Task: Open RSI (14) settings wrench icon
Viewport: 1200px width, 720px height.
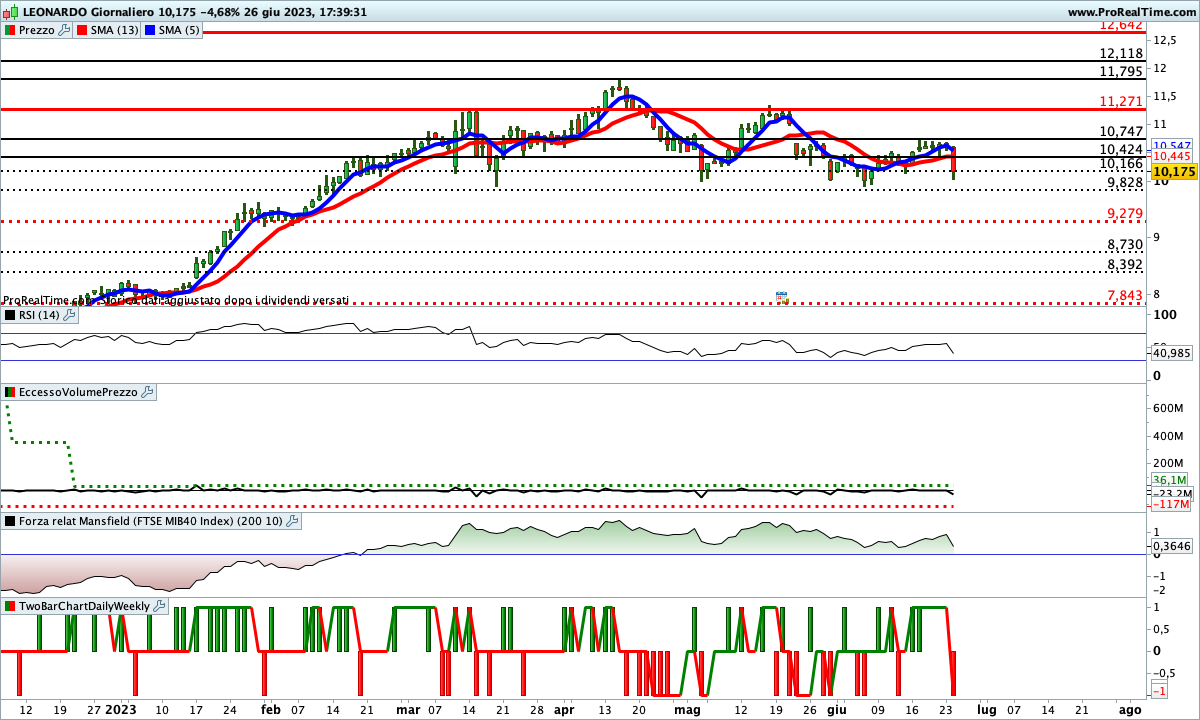Action: (x=69, y=315)
